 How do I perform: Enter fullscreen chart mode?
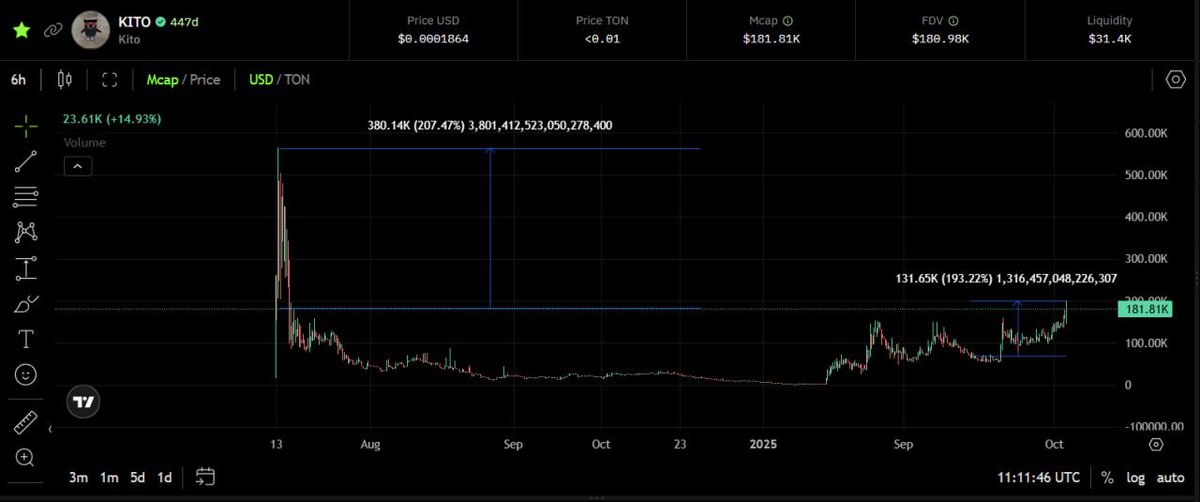pyautogui.click(x=110, y=79)
